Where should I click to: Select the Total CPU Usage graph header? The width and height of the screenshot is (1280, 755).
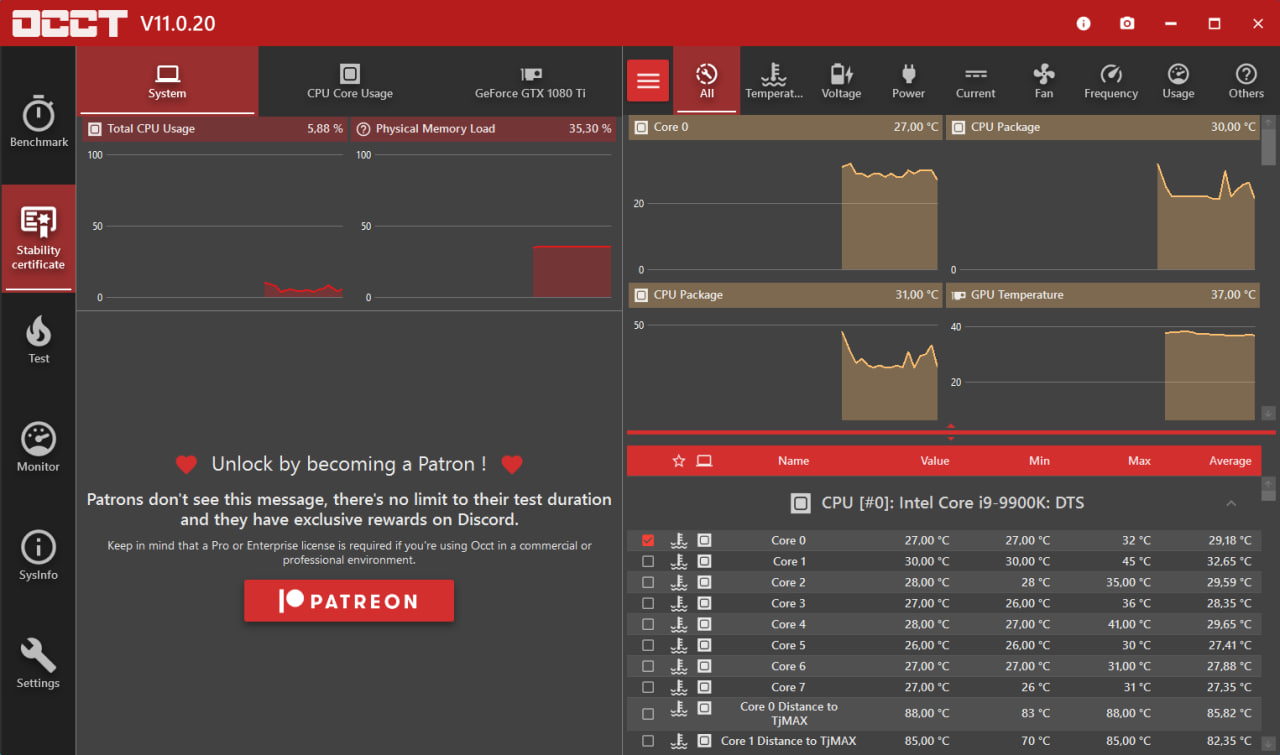point(215,128)
